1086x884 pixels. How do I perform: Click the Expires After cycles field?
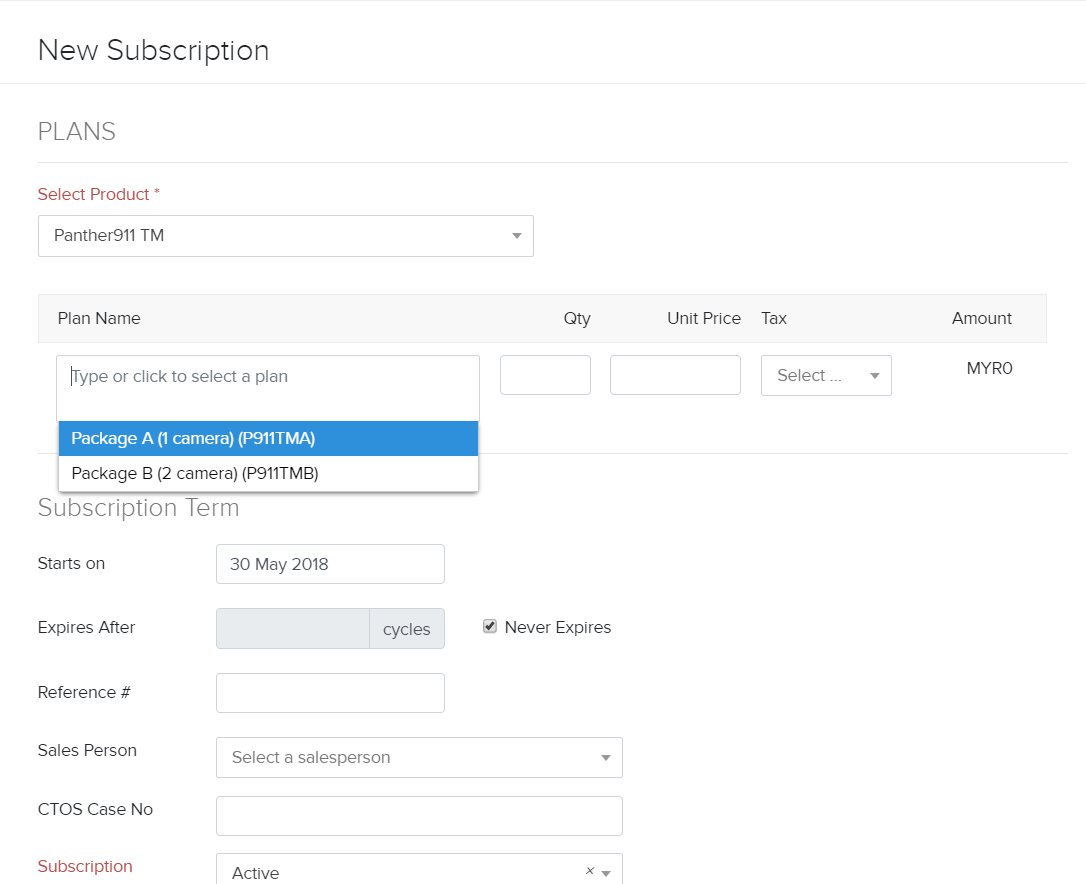(x=293, y=629)
